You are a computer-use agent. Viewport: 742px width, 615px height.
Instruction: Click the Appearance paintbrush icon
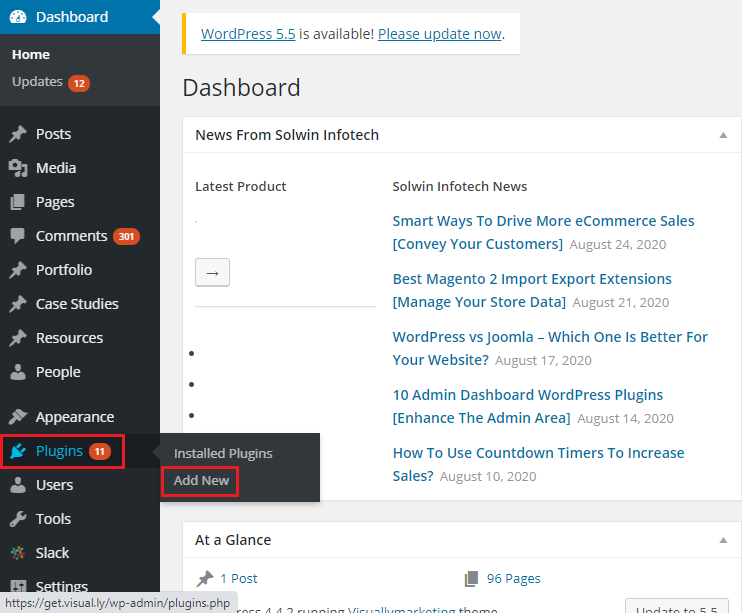pos(18,417)
